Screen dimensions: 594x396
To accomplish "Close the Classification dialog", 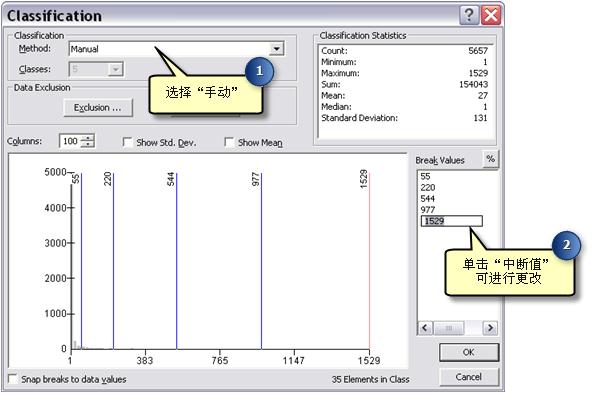I will pos(491,16).
